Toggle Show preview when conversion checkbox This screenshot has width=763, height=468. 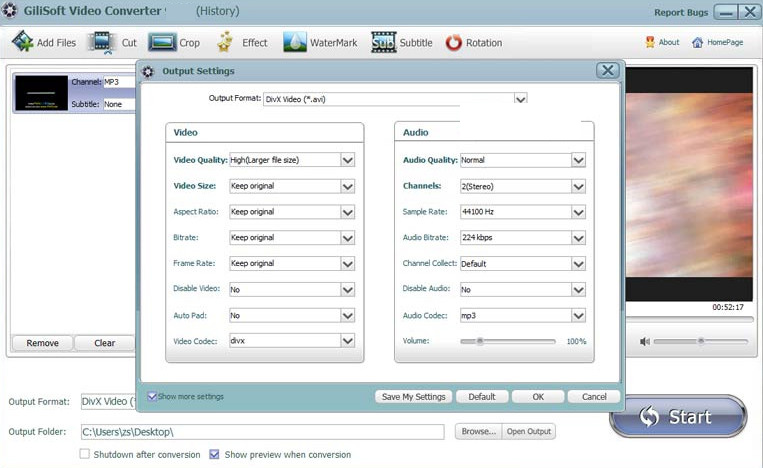coord(214,454)
